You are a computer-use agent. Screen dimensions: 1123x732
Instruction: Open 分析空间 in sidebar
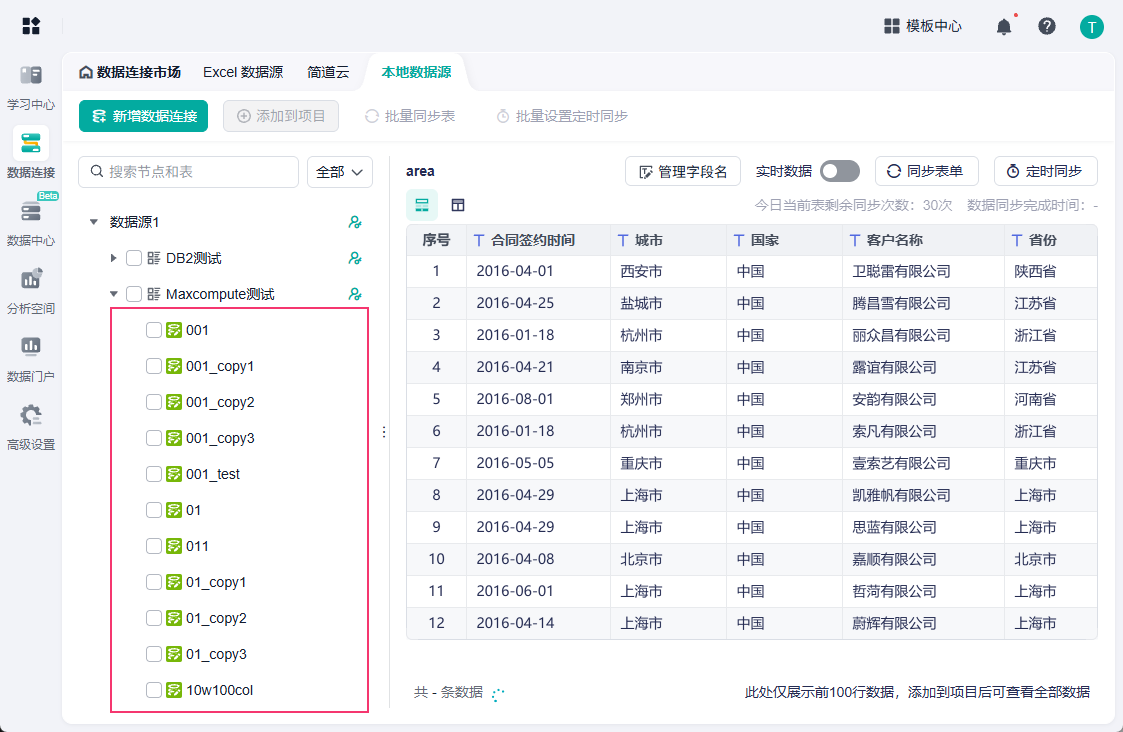point(31,292)
